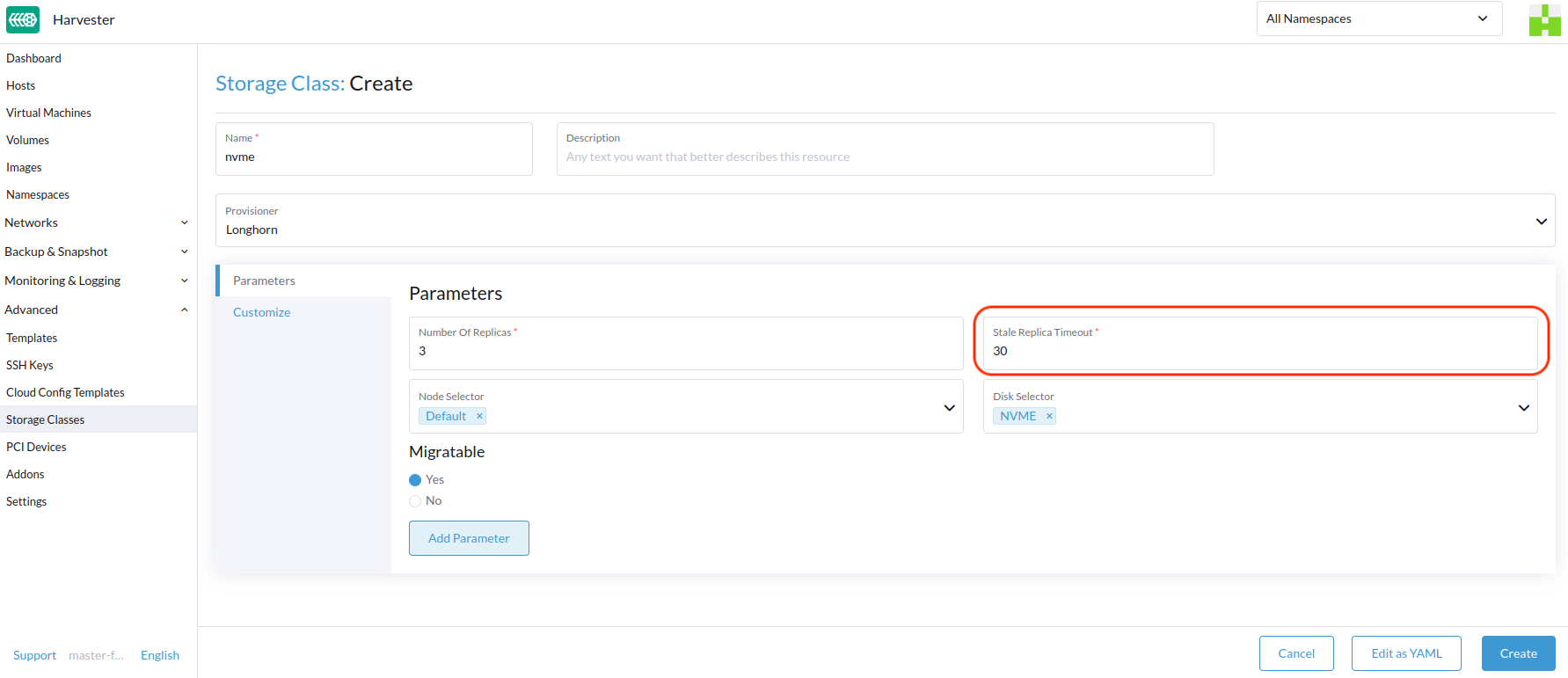Open Virtual Machines in sidebar
The width and height of the screenshot is (1568, 678).
click(98, 113)
